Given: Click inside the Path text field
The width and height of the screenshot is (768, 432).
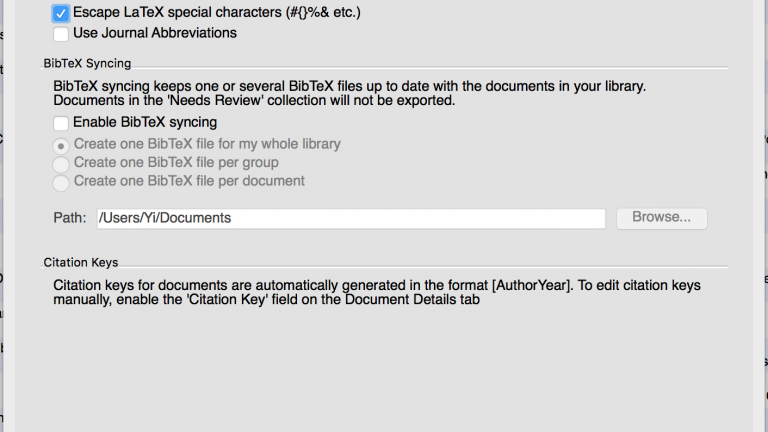Looking at the screenshot, I should click(x=351, y=218).
